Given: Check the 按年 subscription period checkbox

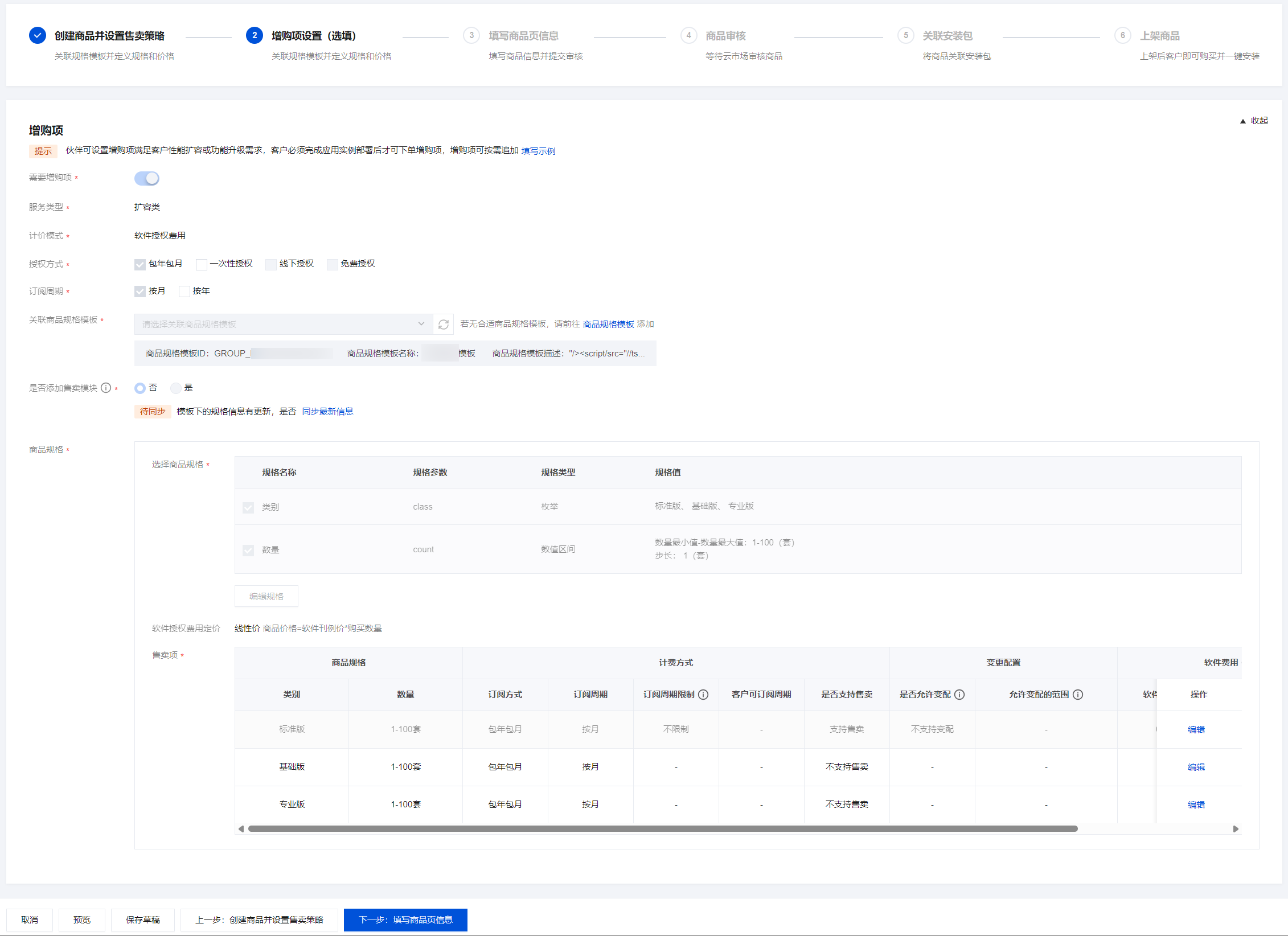Looking at the screenshot, I should (184, 292).
